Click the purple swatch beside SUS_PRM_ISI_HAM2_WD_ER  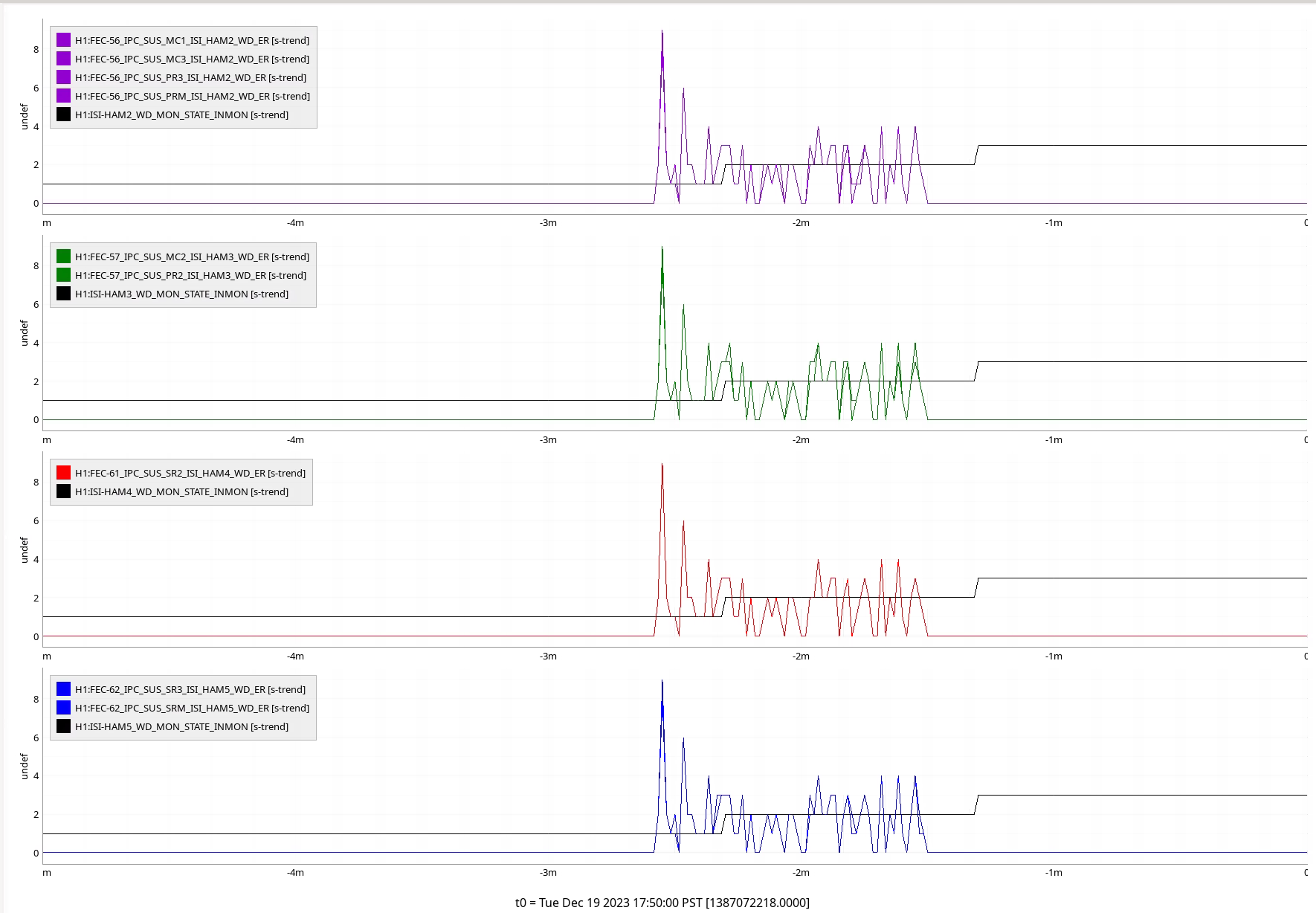[63, 96]
